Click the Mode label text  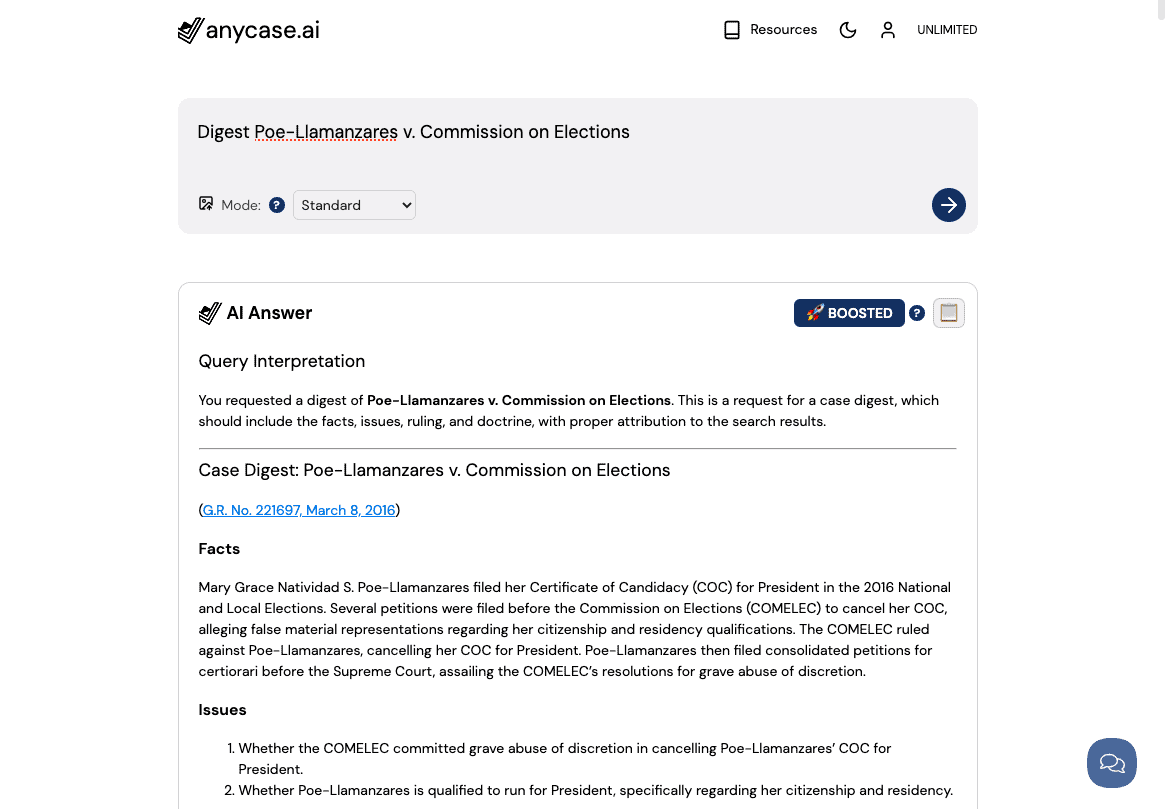click(240, 205)
